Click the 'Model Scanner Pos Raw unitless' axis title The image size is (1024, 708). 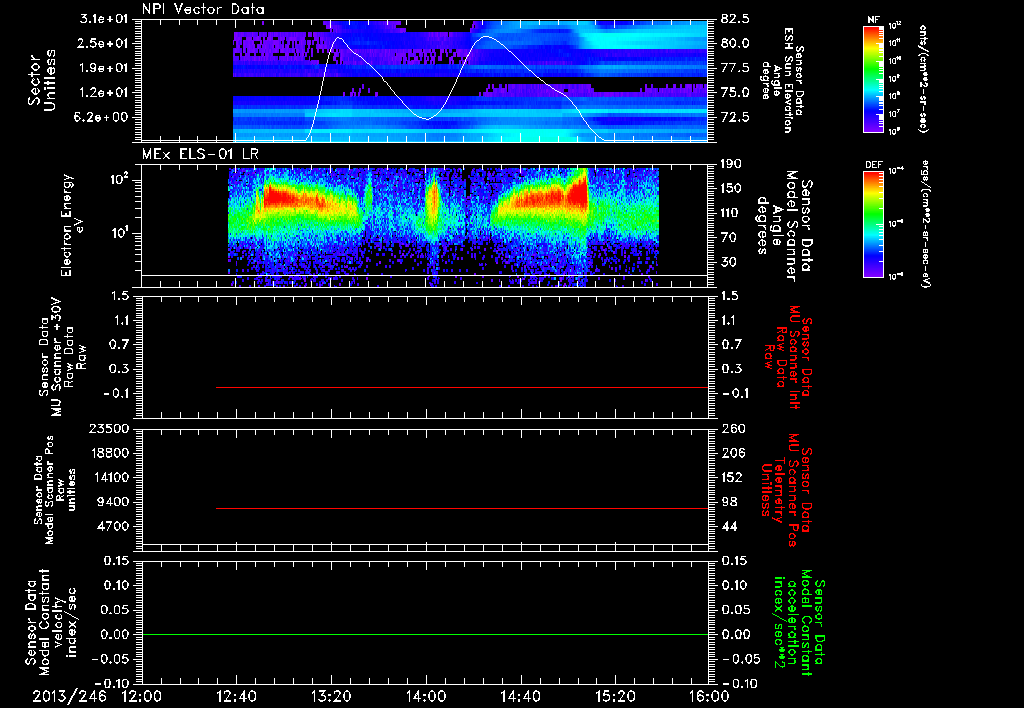pyautogui.click(x=55, y=490)
